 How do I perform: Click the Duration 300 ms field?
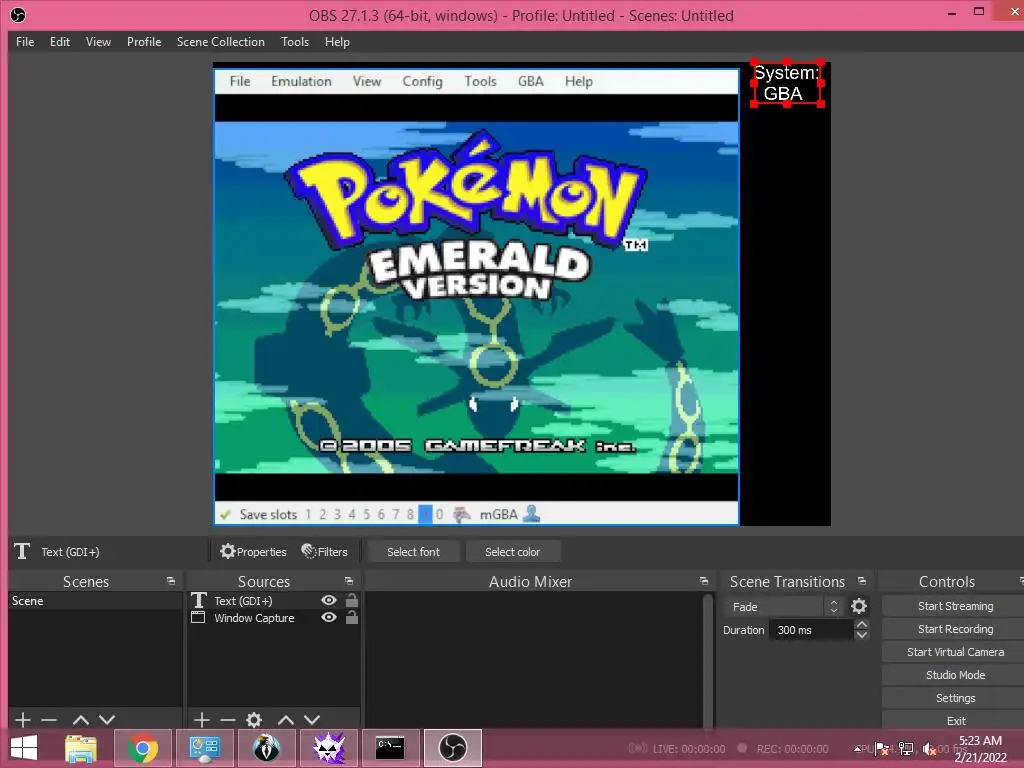pyautogui.click(x=812, y=630)
